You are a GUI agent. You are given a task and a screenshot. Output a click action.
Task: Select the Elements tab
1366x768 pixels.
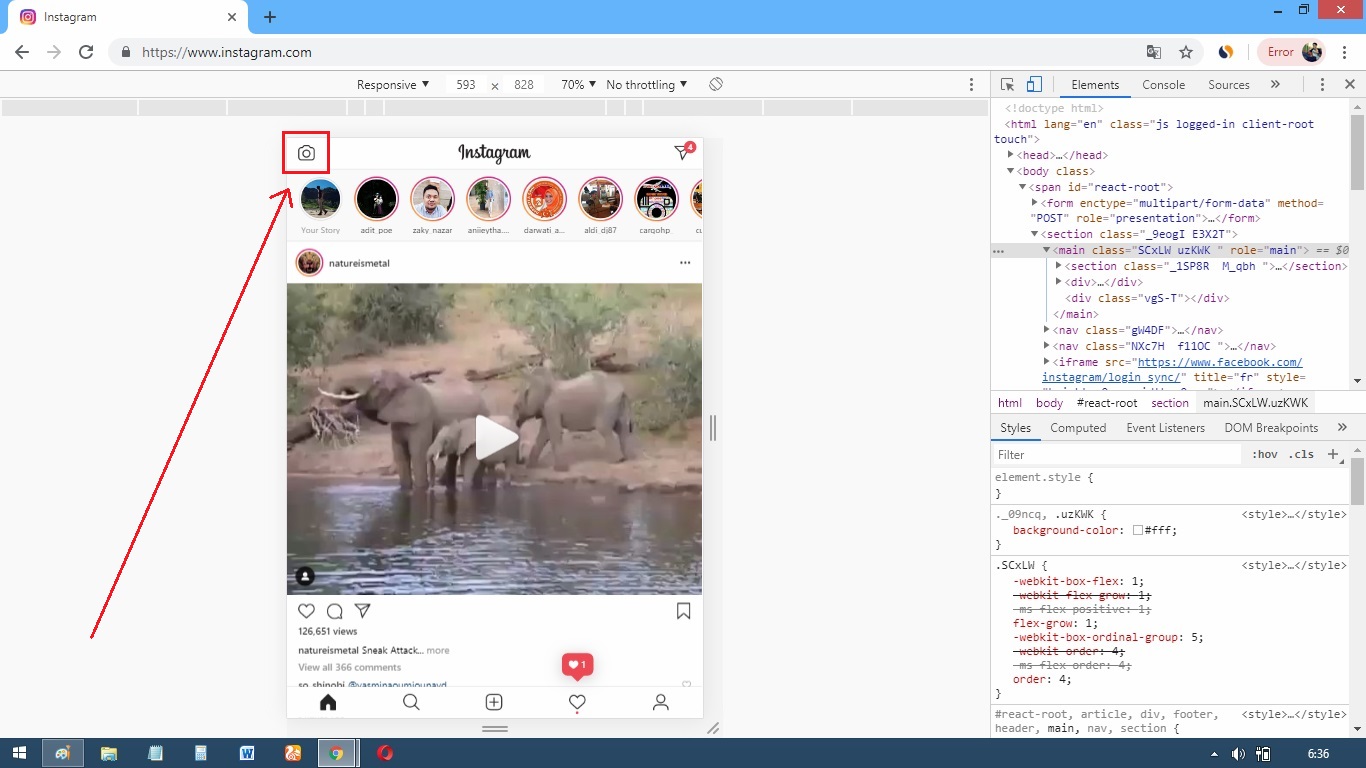pos(1095,85)
